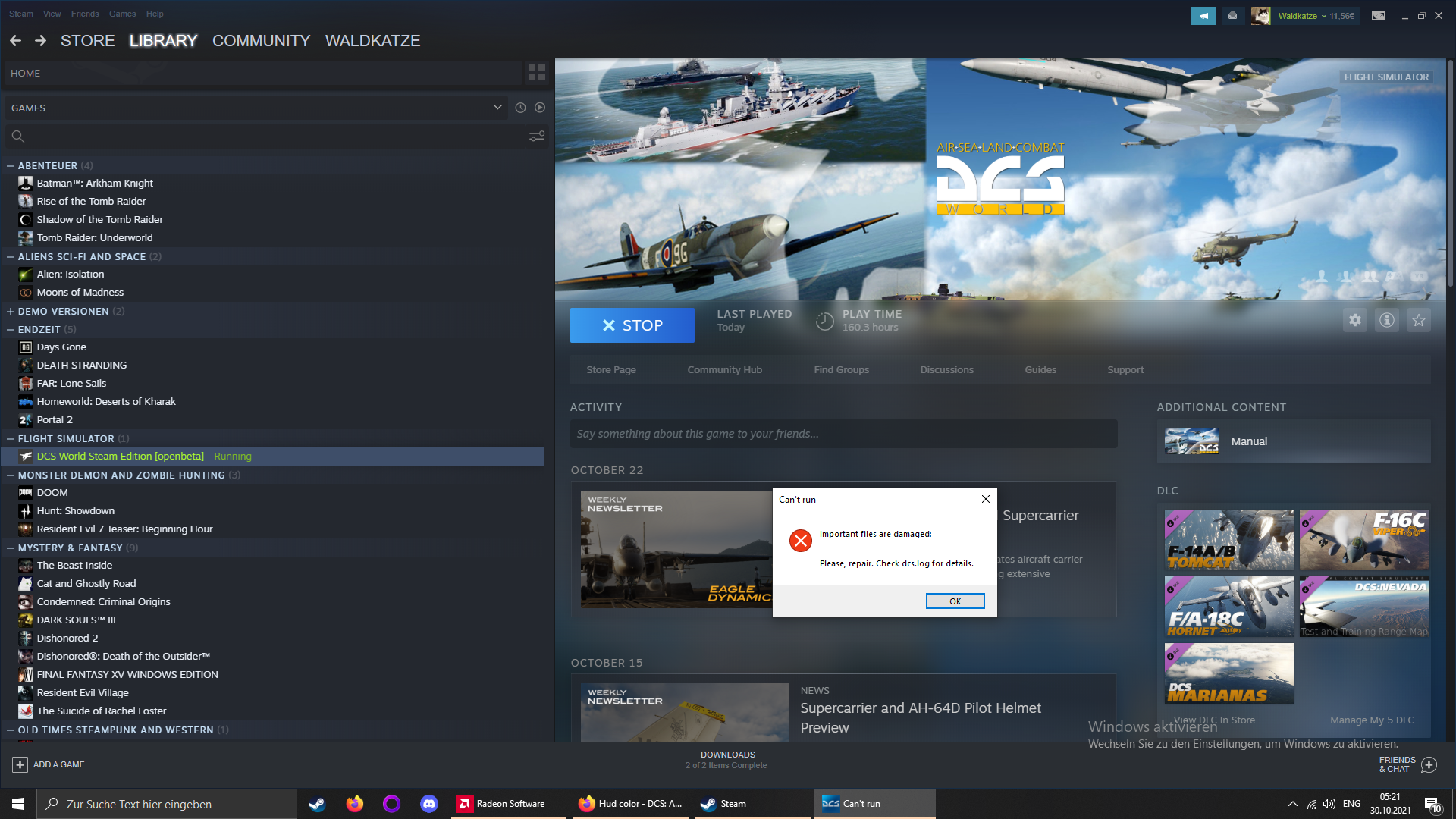The image size is (1456, 819).
Task: Click the DOWNLOADS status at bottom
Action: click(727, 760)
